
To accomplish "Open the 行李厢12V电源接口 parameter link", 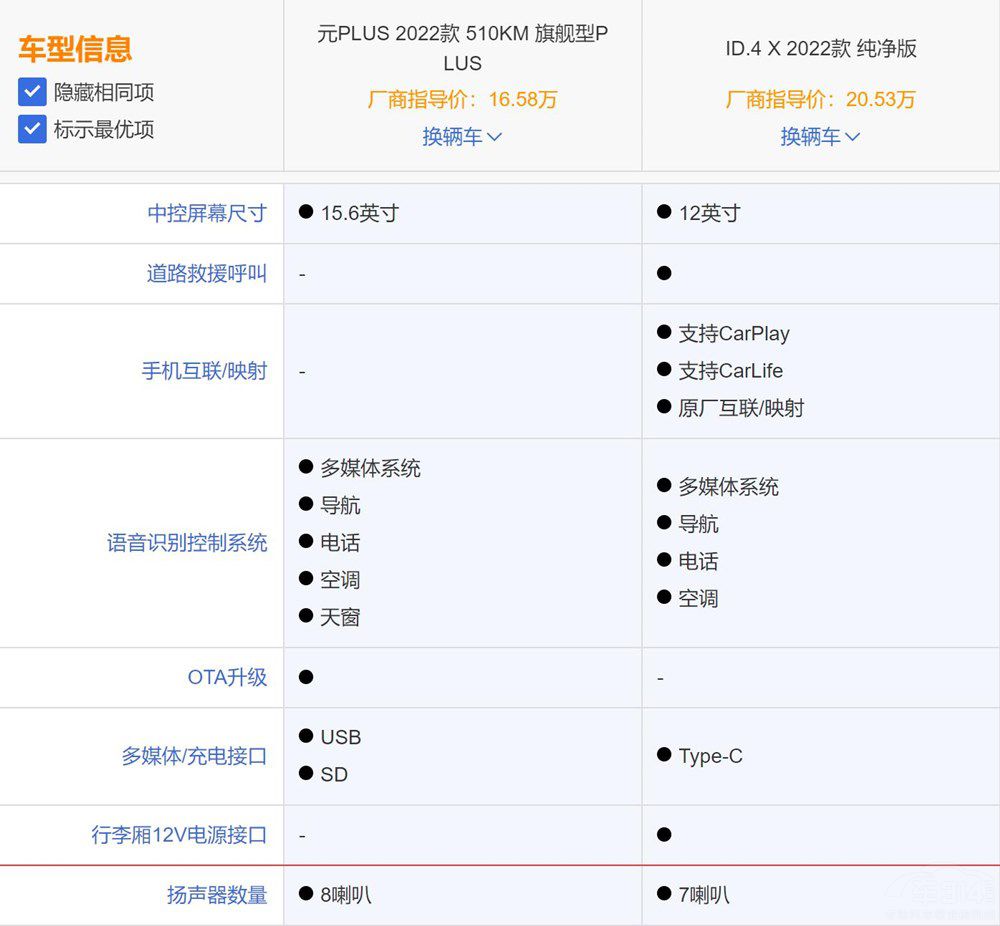I will pyautogui.click(x=179, y=835).
